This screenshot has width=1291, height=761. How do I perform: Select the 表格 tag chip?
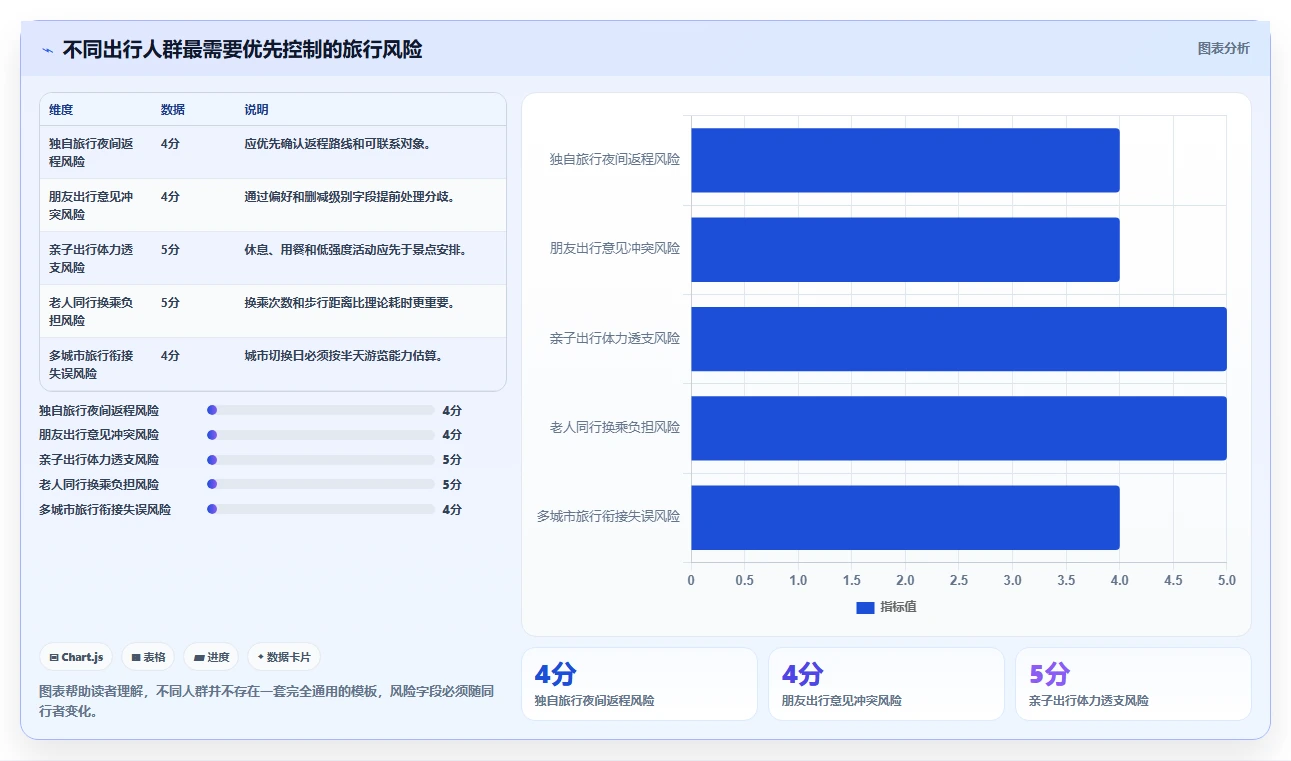tap(148, 657)
